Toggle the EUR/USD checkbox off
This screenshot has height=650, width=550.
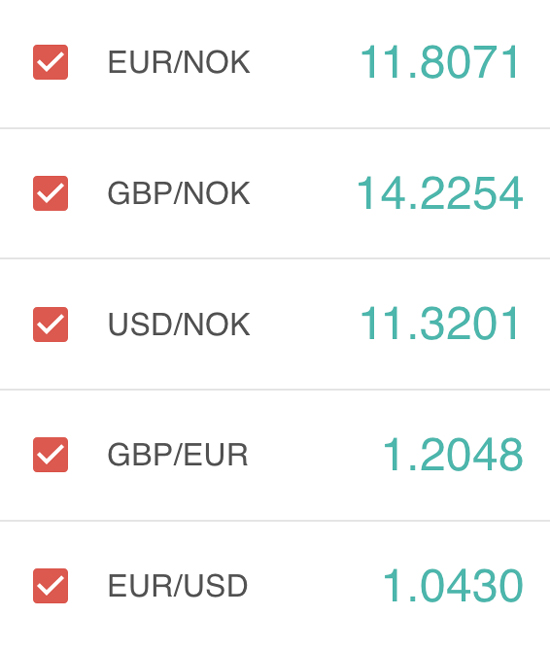click(x=51, y=585)
